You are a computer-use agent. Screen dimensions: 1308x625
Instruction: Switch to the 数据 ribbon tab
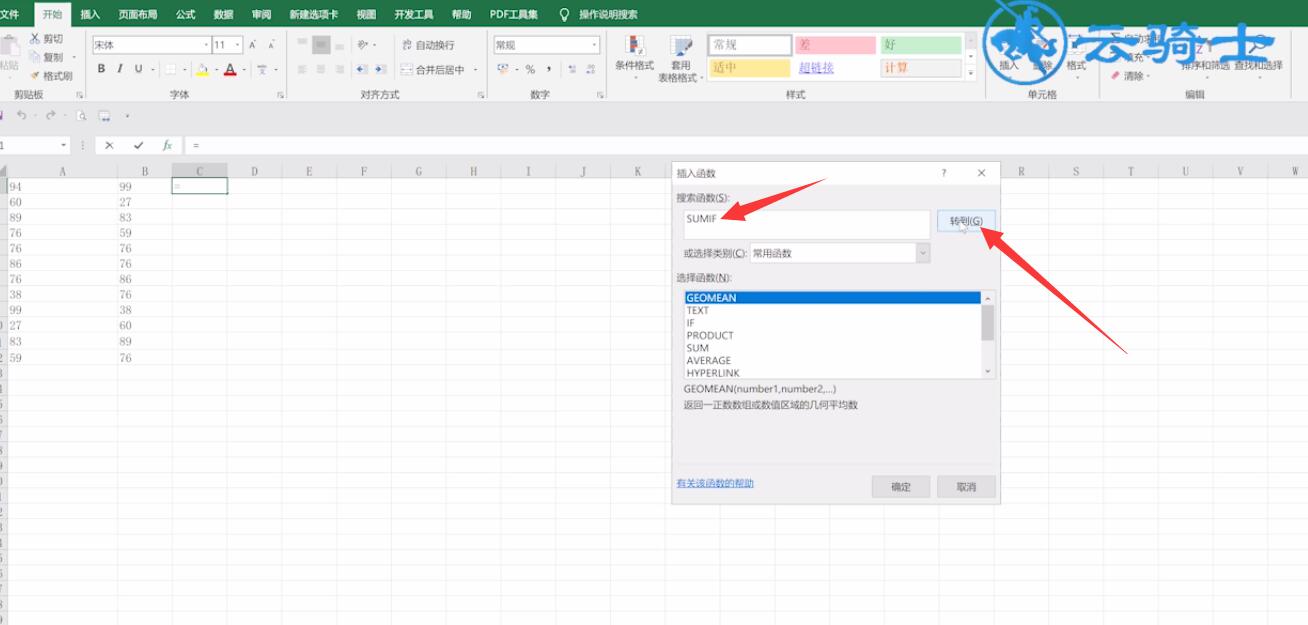[x=223, y=14]
